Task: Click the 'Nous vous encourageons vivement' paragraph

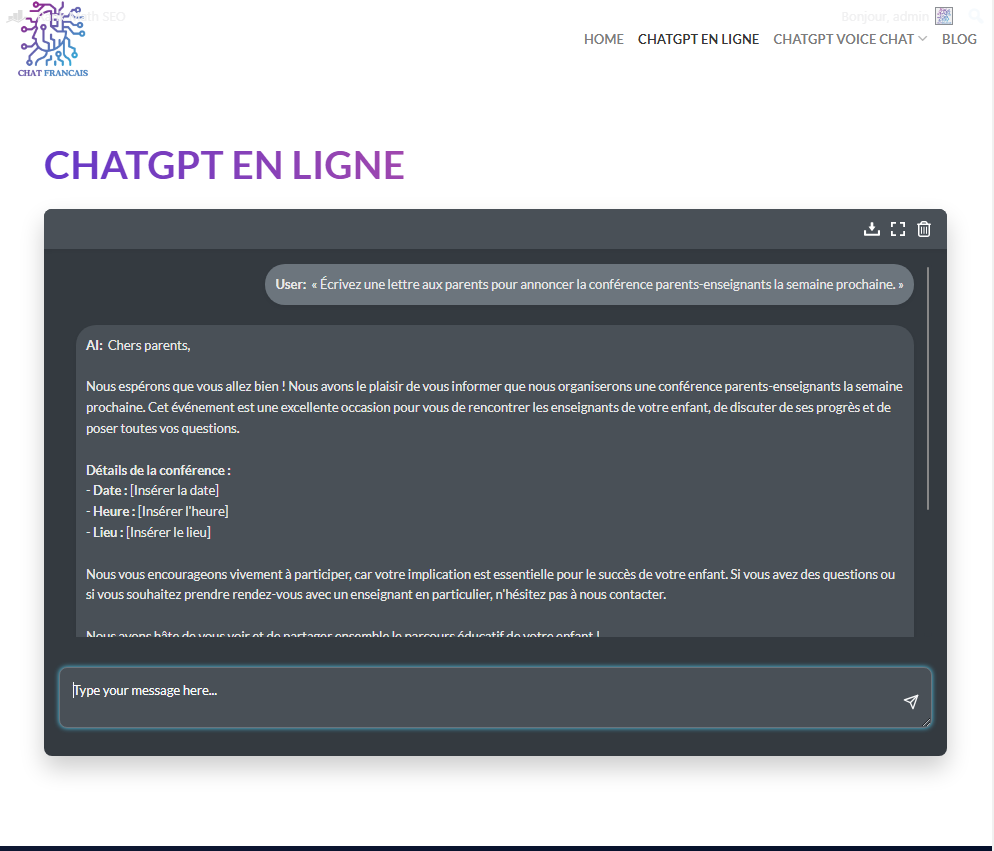Action: pos(491,584)
